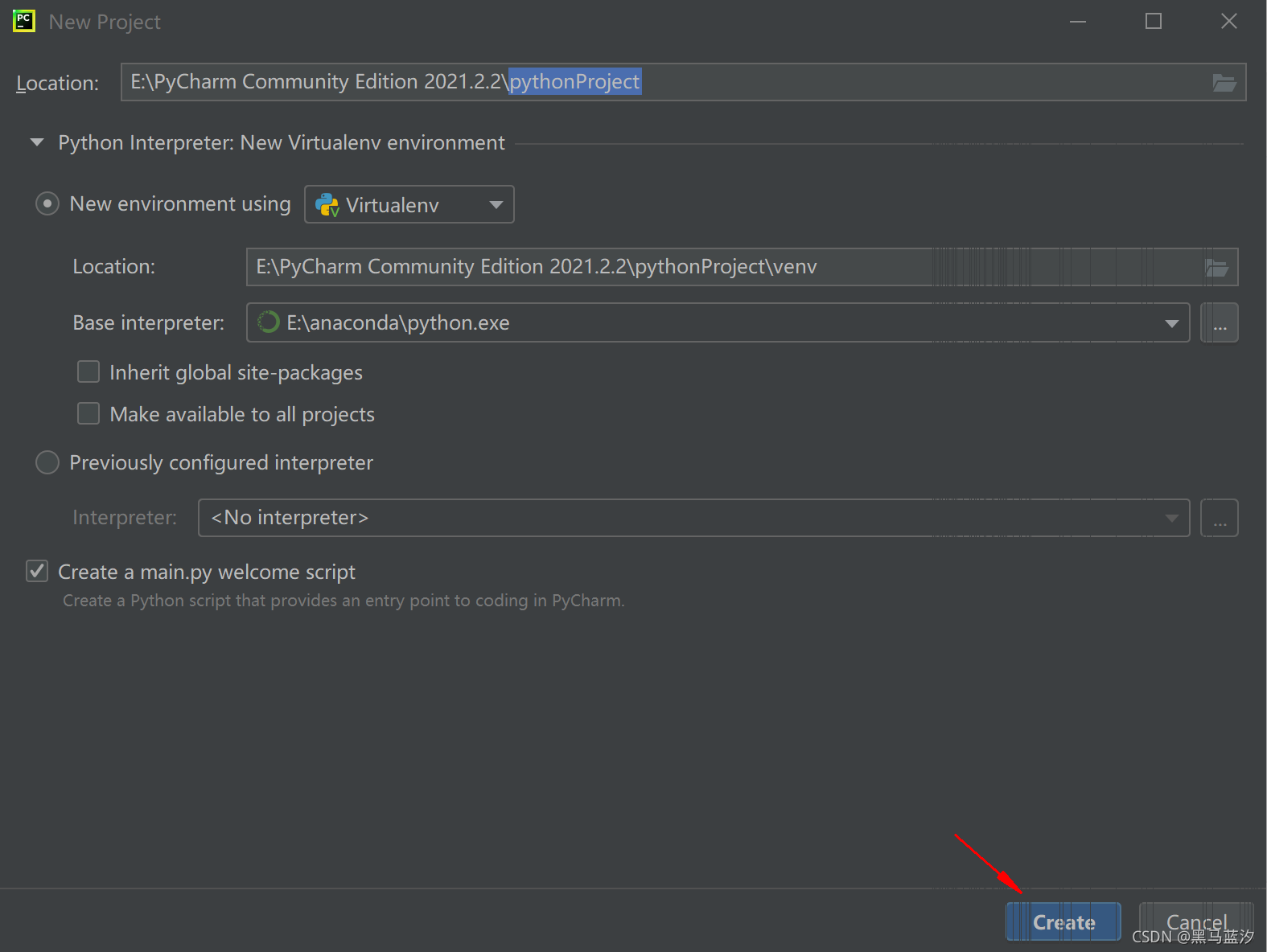Open the Virtualenv environment type dropdown
The height and width of the screenshot is (952, 1267).
409,204
